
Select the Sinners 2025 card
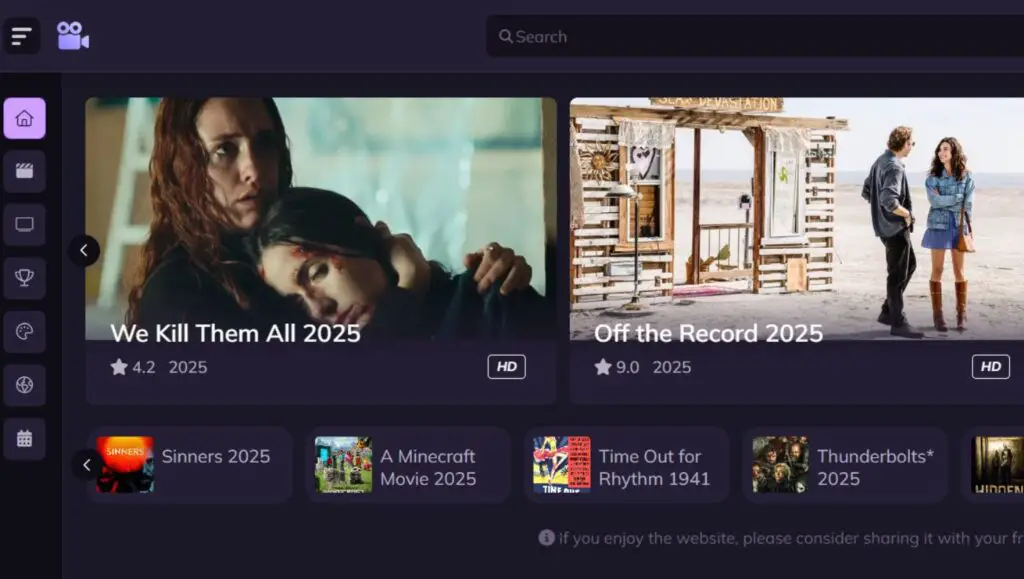(190, 464)
